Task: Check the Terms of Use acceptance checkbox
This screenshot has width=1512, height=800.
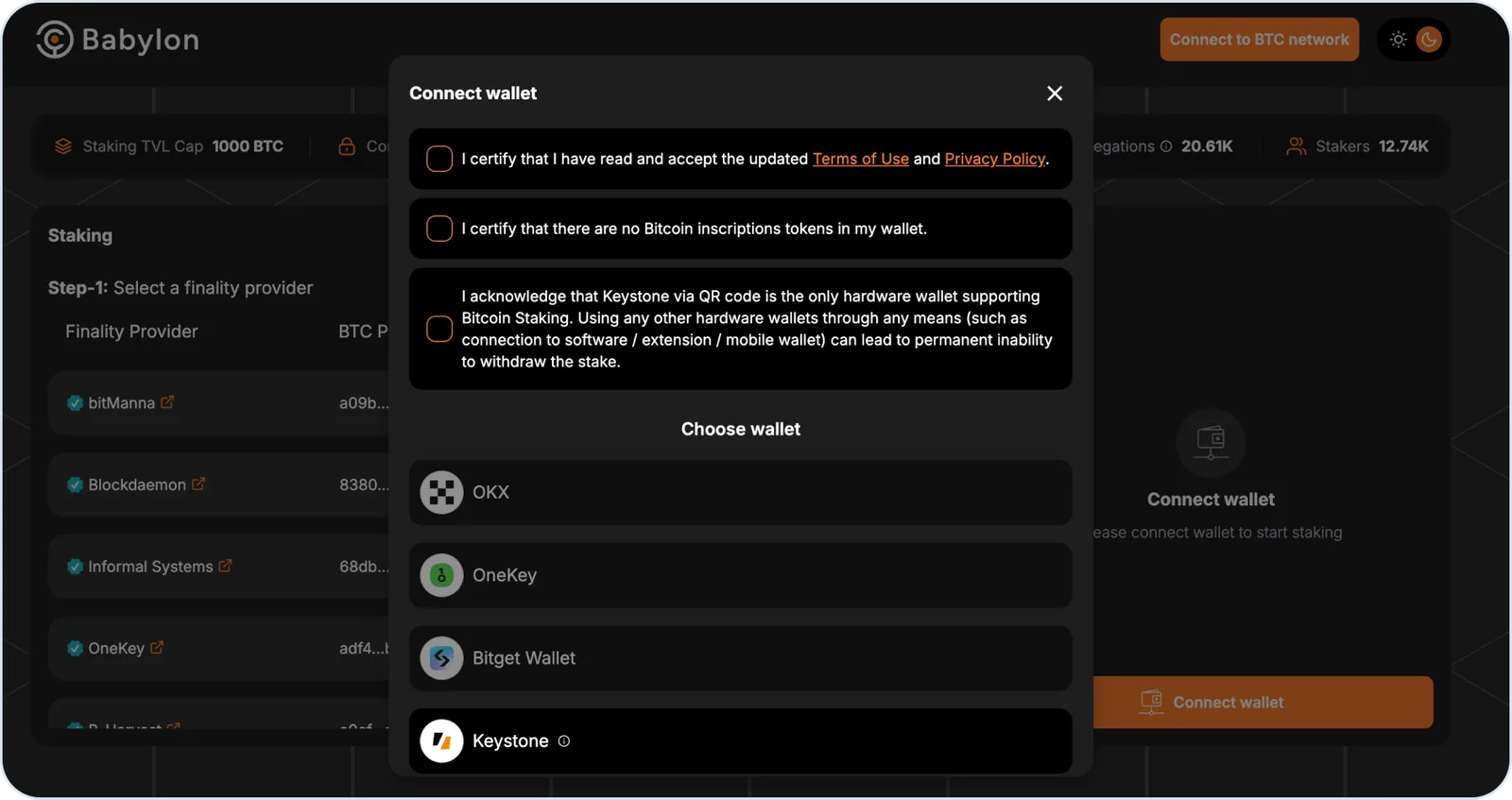Action: (x=439, y=159)
